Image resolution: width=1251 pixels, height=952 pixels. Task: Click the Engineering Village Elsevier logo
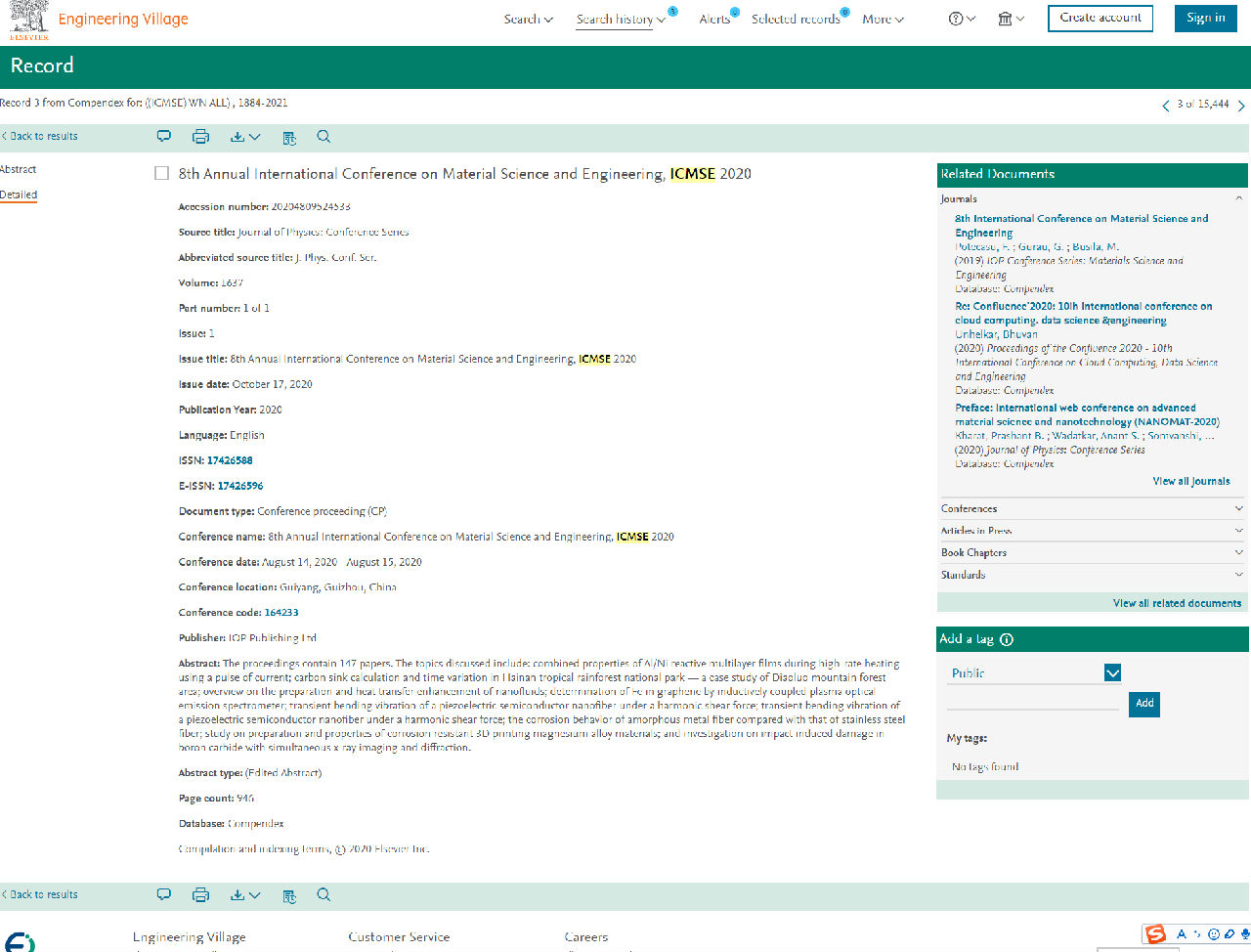(x=29, y=20)
